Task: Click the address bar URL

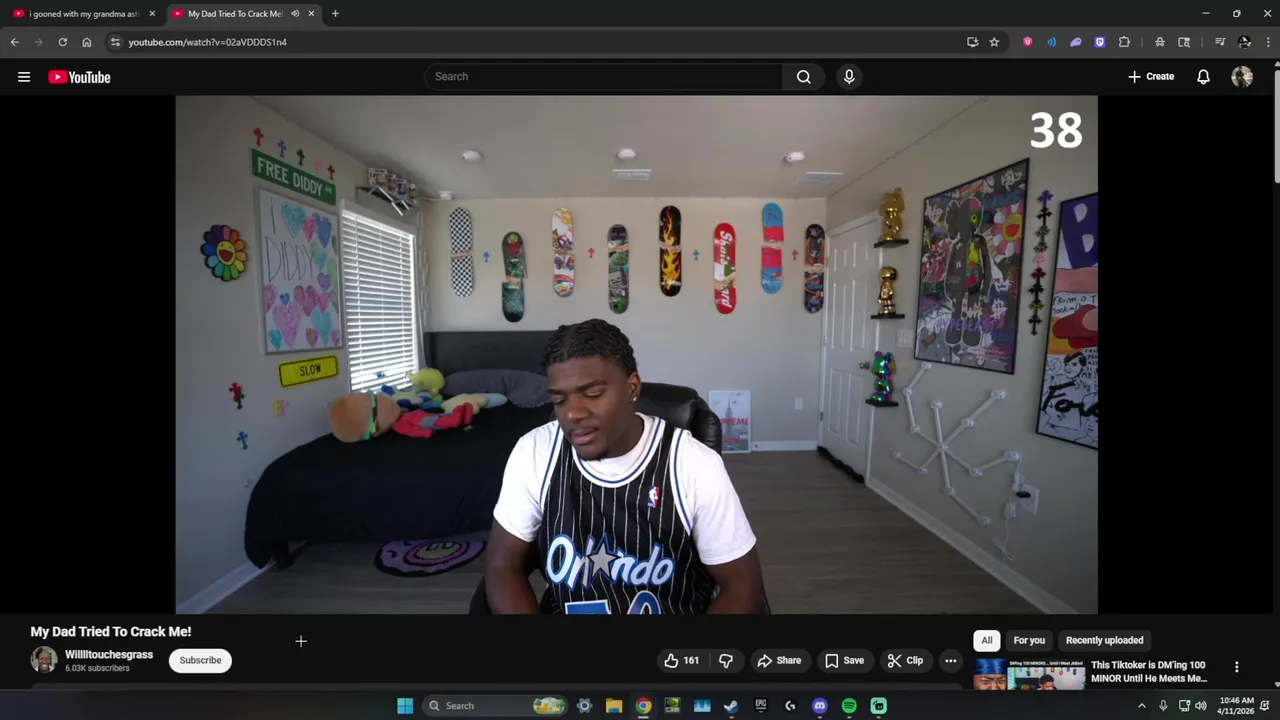Action: click(207, 42)
